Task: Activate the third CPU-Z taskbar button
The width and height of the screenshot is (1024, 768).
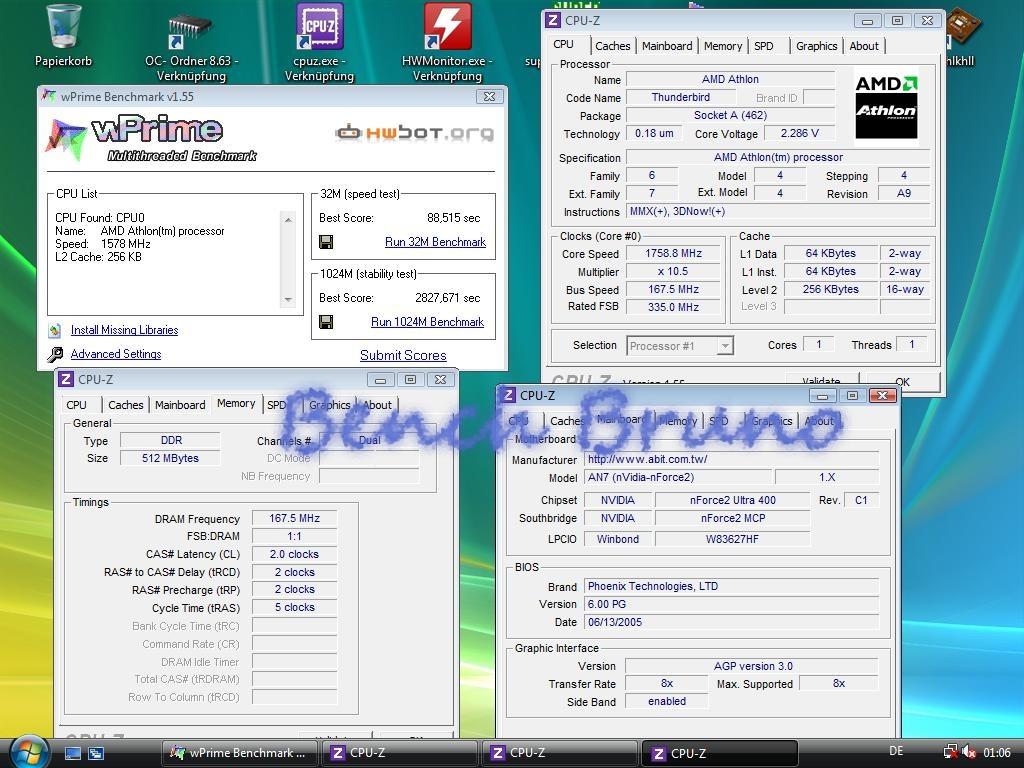Action: (720, 753)
